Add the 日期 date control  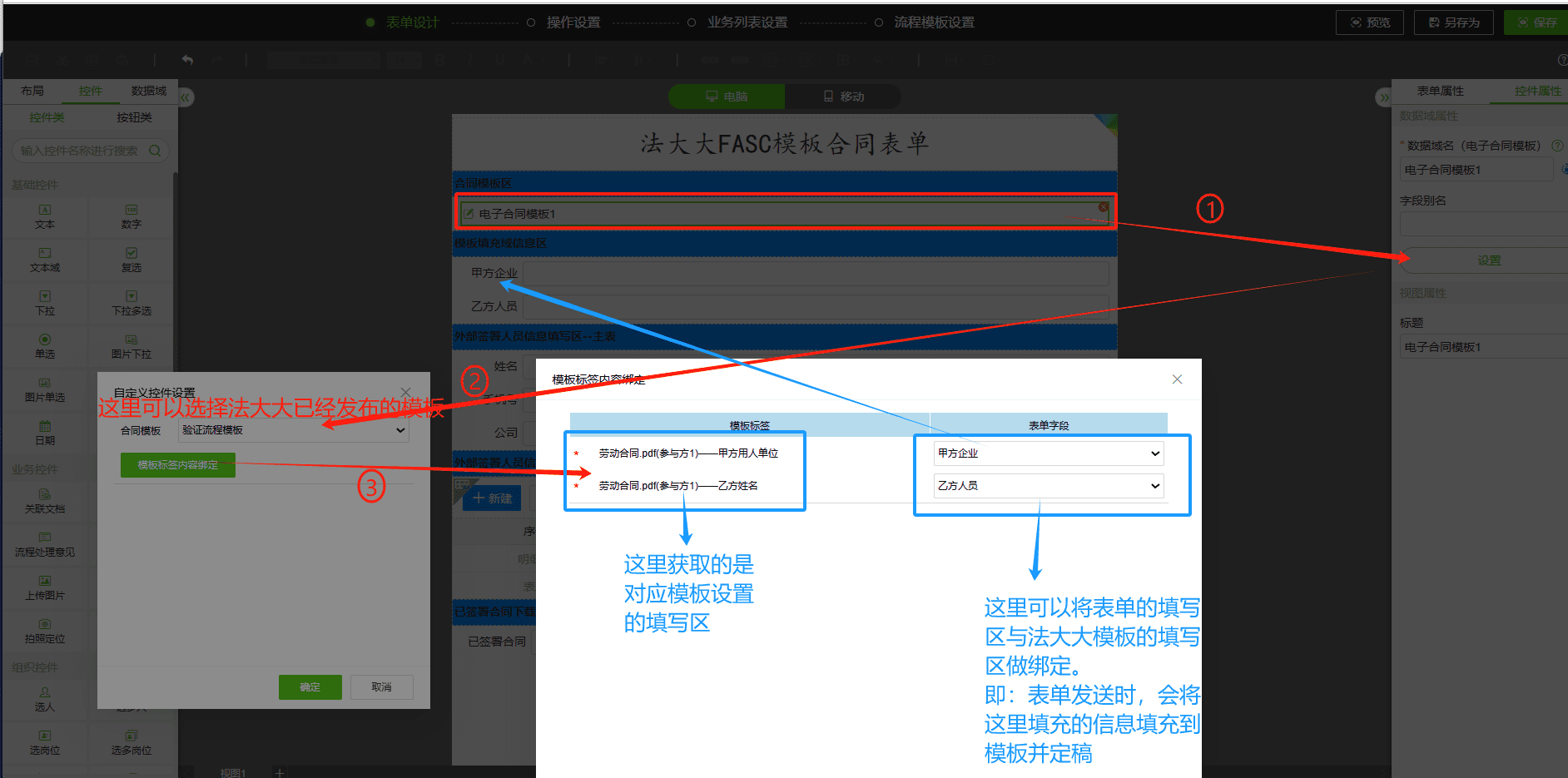coord(45,433)
